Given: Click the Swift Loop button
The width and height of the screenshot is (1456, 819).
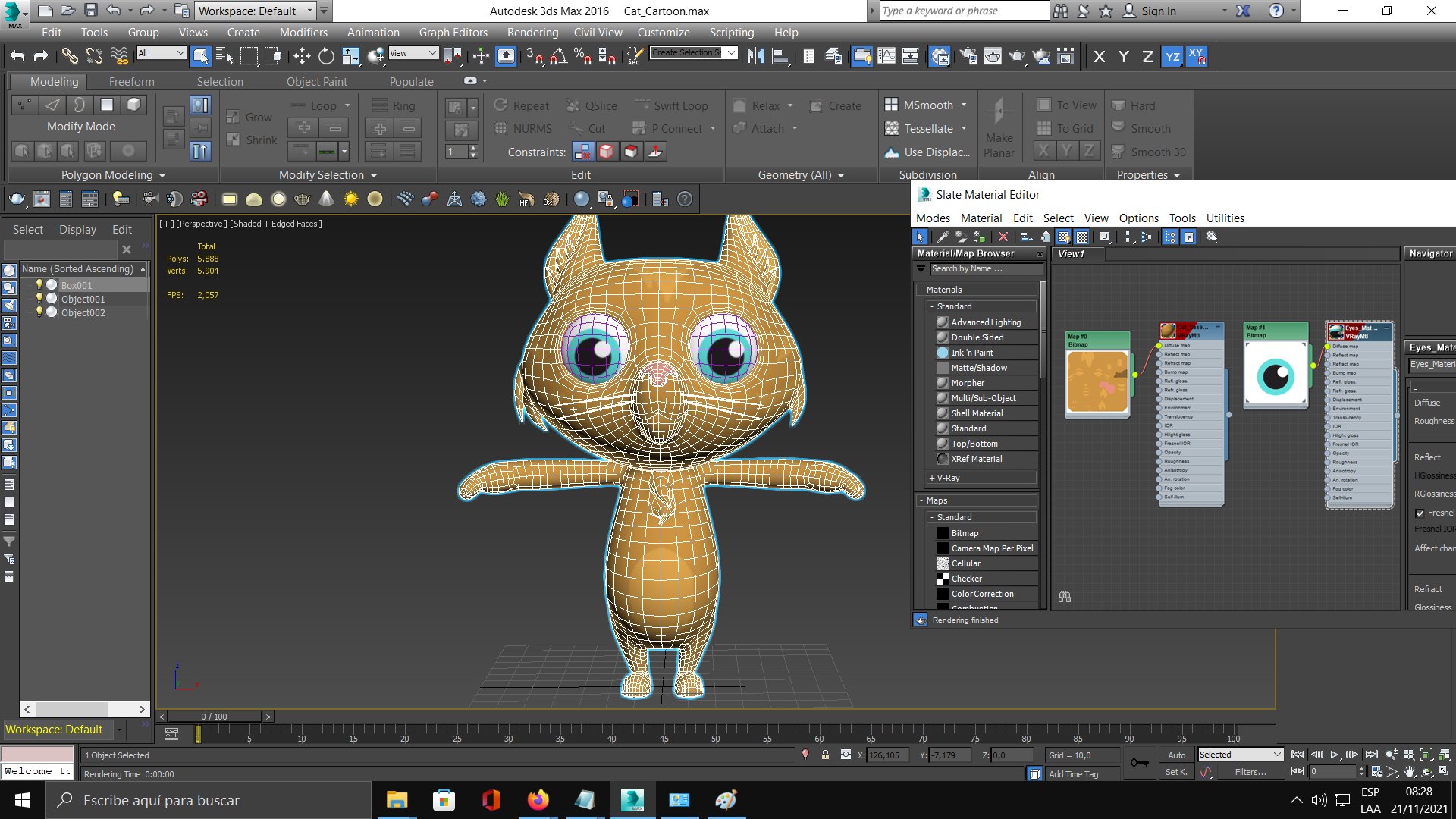Looking at the screenshot, I should coord(672,105).
